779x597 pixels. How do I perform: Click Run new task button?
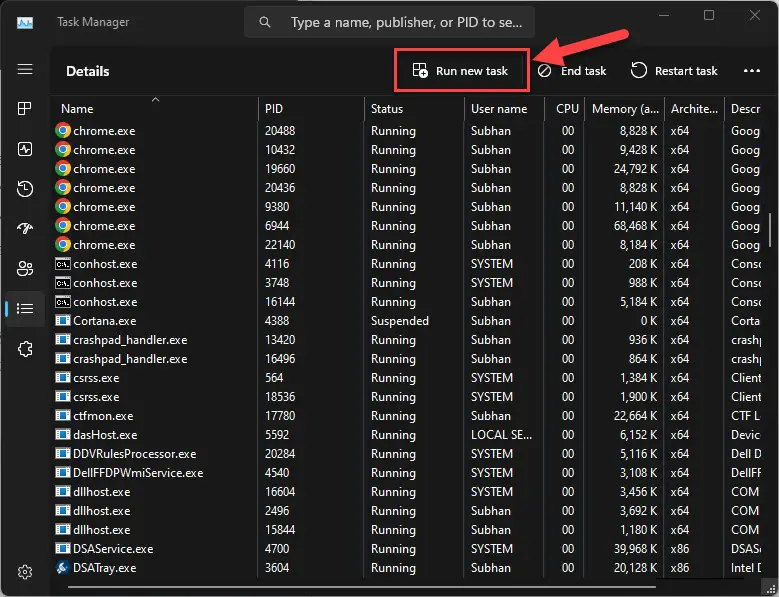click(461, 71)
